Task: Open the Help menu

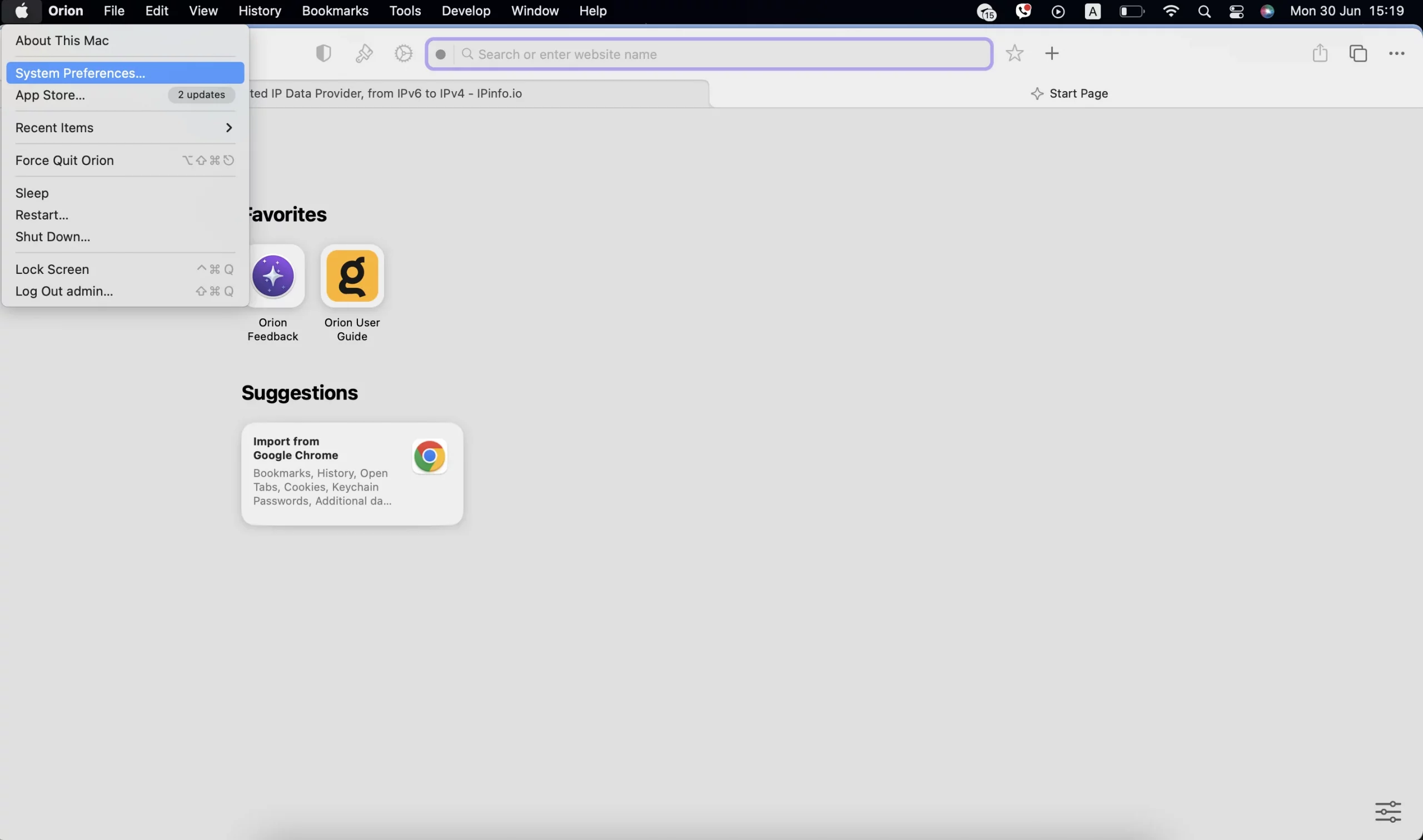Action: click(593, 11)
